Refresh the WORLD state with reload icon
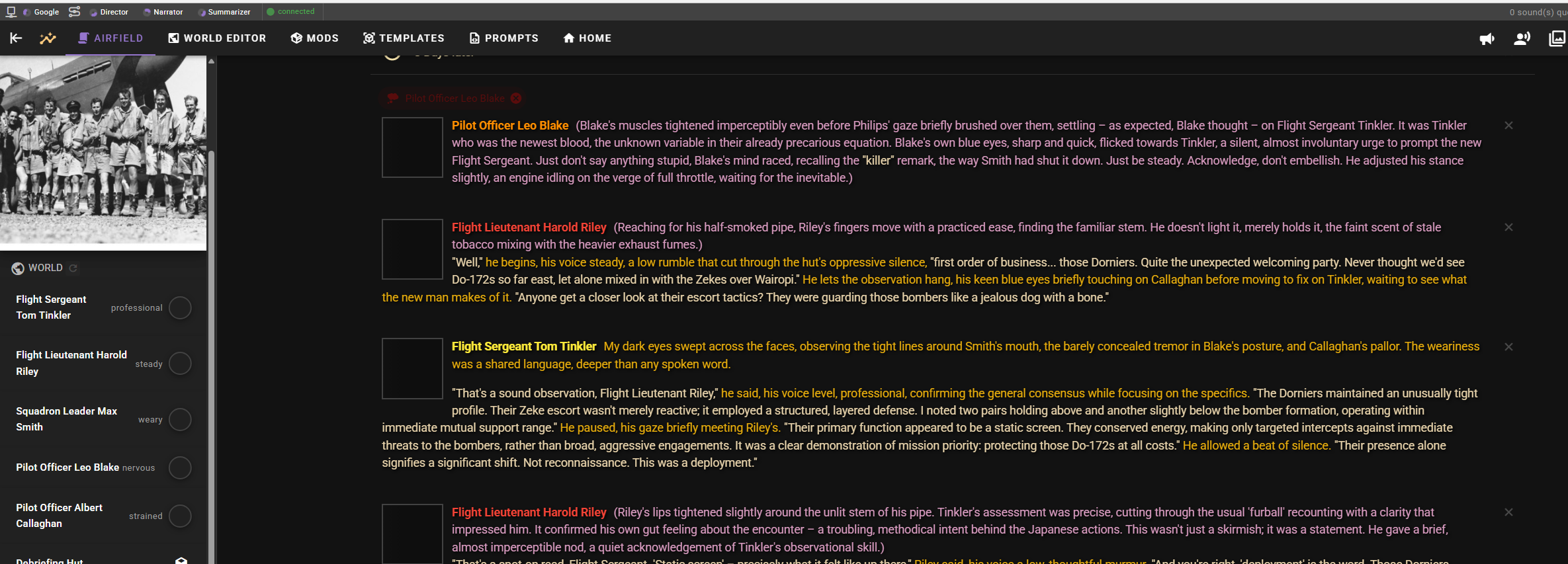 coord(73,268)
